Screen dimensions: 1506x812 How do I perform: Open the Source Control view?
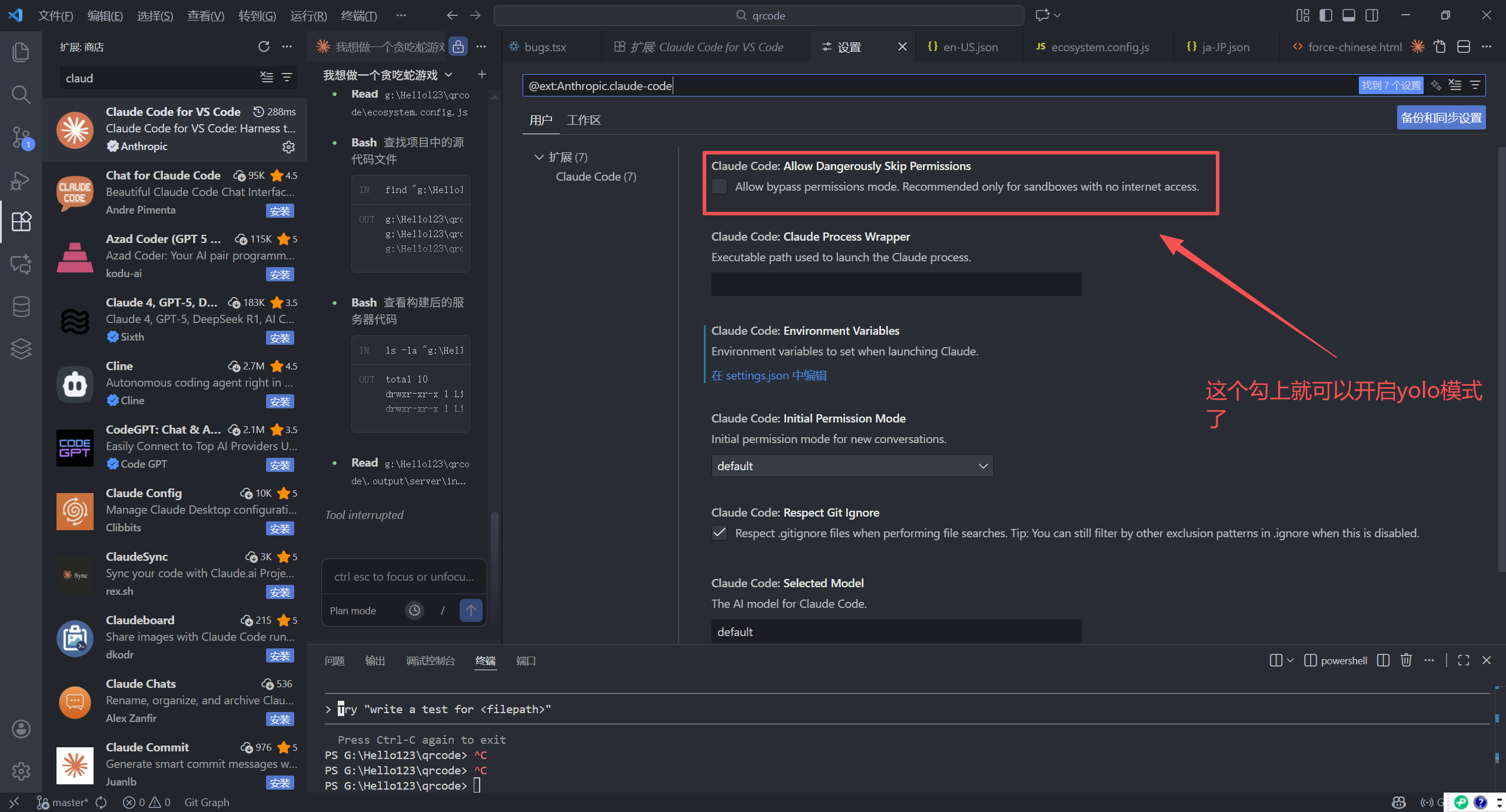[21, 137]
